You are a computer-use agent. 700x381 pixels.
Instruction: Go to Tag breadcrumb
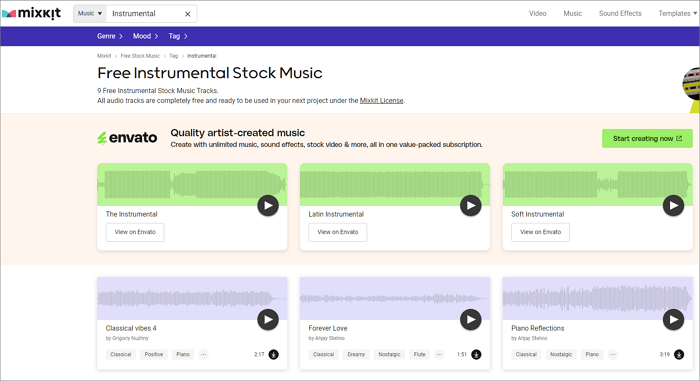[173, 56]
